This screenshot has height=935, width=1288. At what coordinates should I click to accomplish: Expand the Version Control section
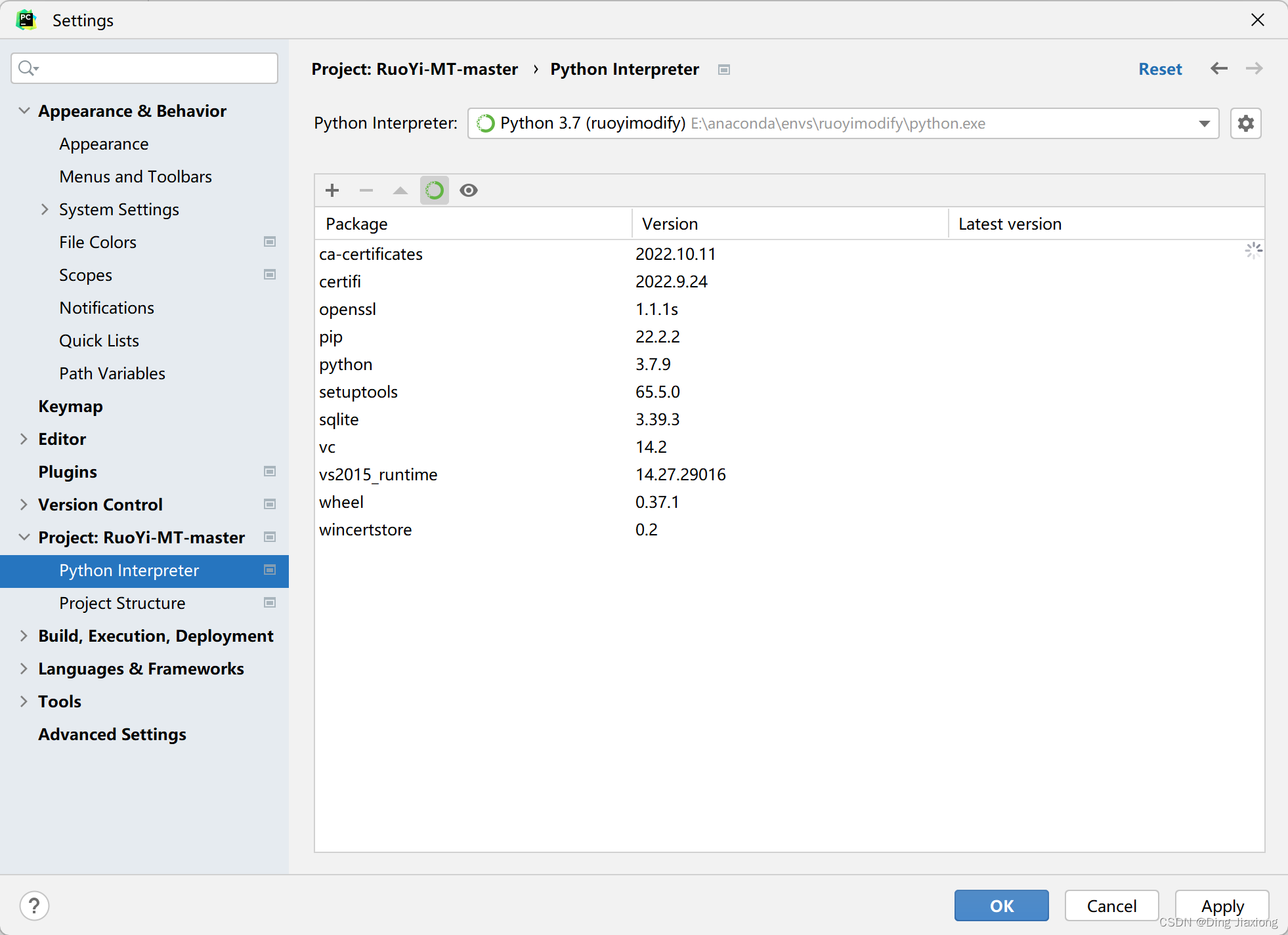coord(24,505)
